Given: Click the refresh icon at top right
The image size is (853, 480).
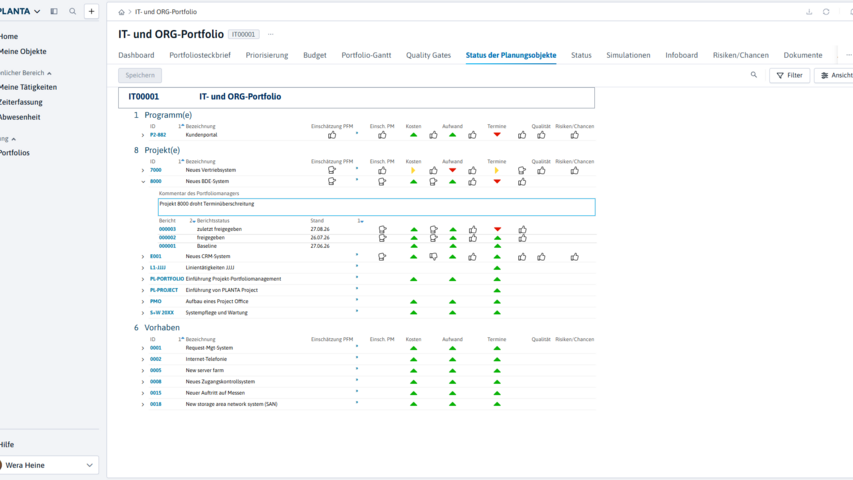Looking at the screenshot, I should 826,12.
